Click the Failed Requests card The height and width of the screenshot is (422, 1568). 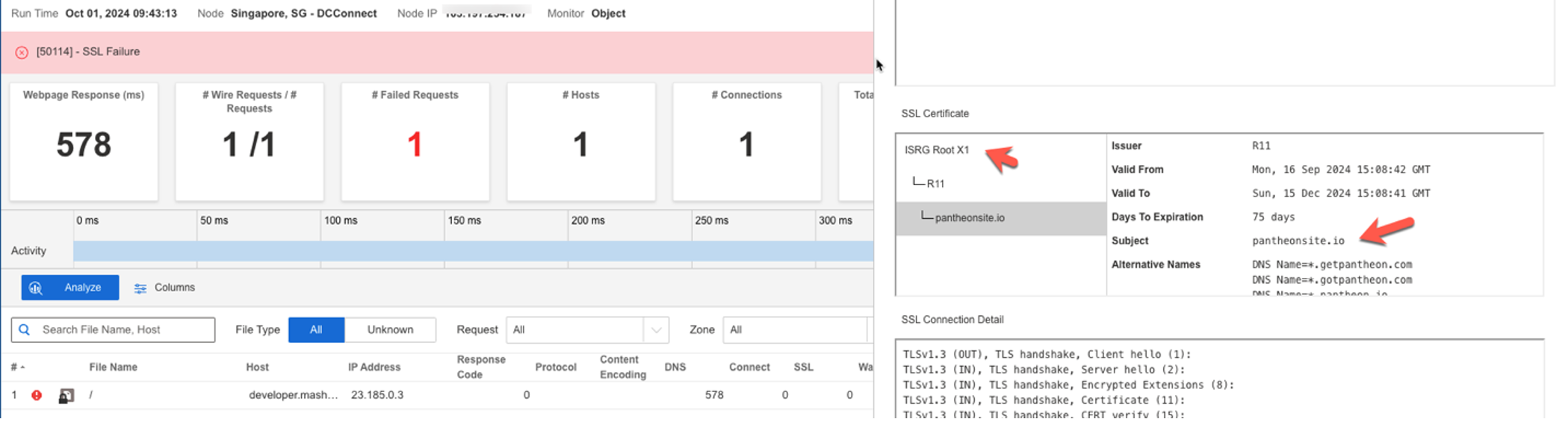[x=415, y=142]
